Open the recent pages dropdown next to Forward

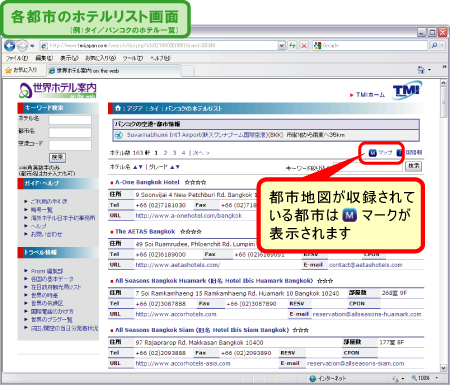(x=32, y=46)
